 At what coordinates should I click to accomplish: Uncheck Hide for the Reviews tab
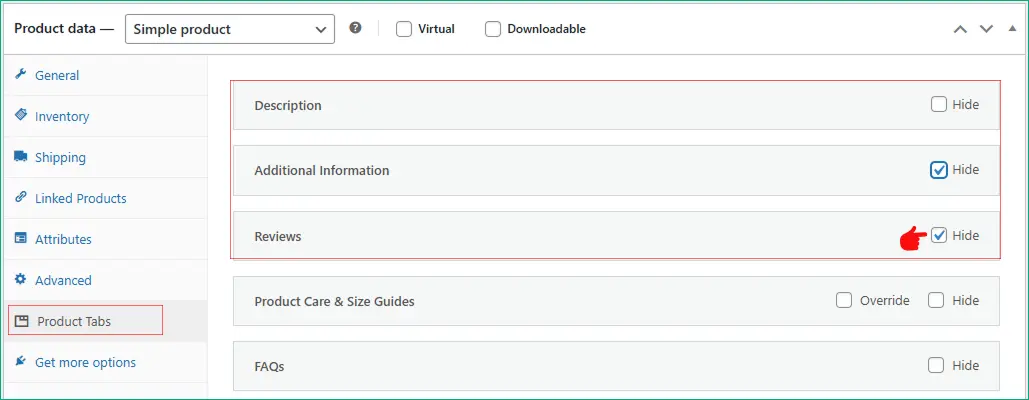pos(939,235)
